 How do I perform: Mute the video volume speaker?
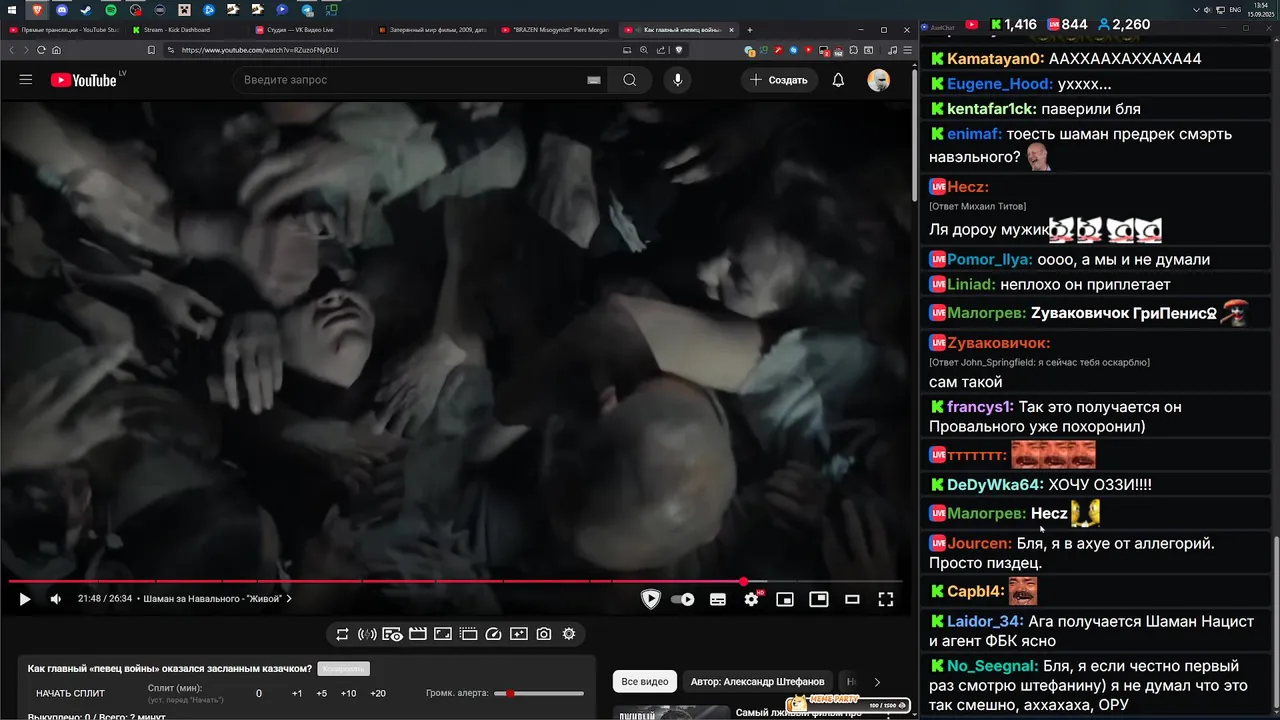coord(56,599)
